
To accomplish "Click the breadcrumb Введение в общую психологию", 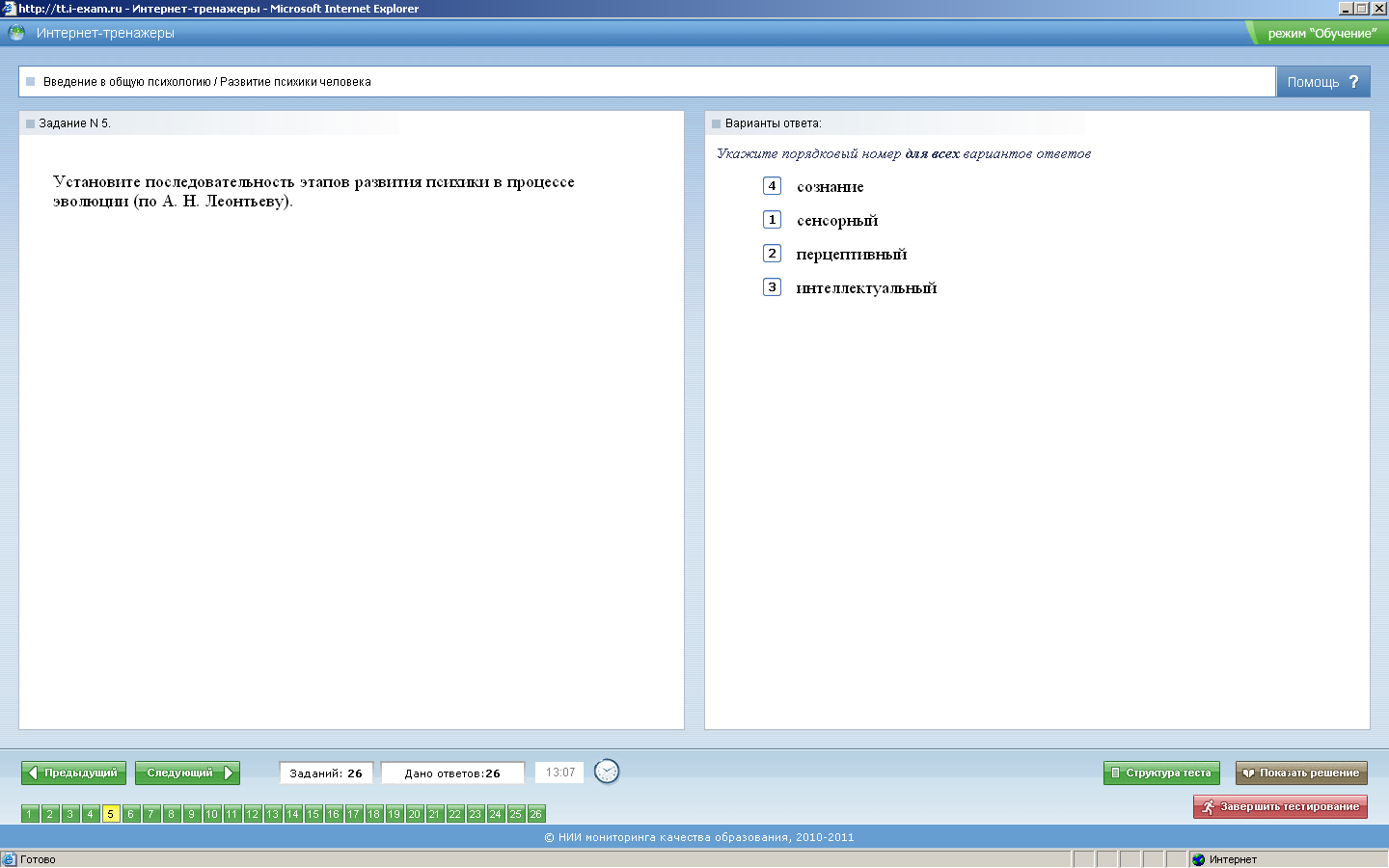I will 127,82.
